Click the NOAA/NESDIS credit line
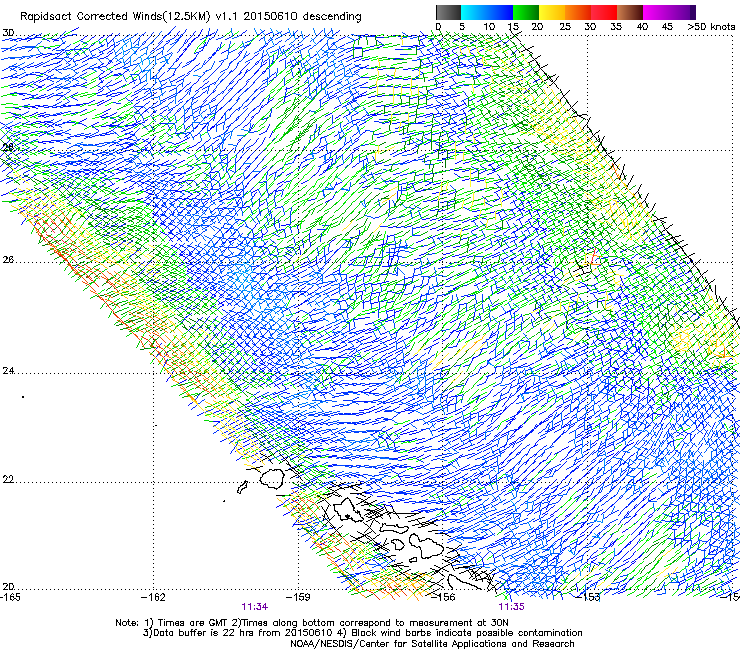740x650 pixels. point(432,644)
